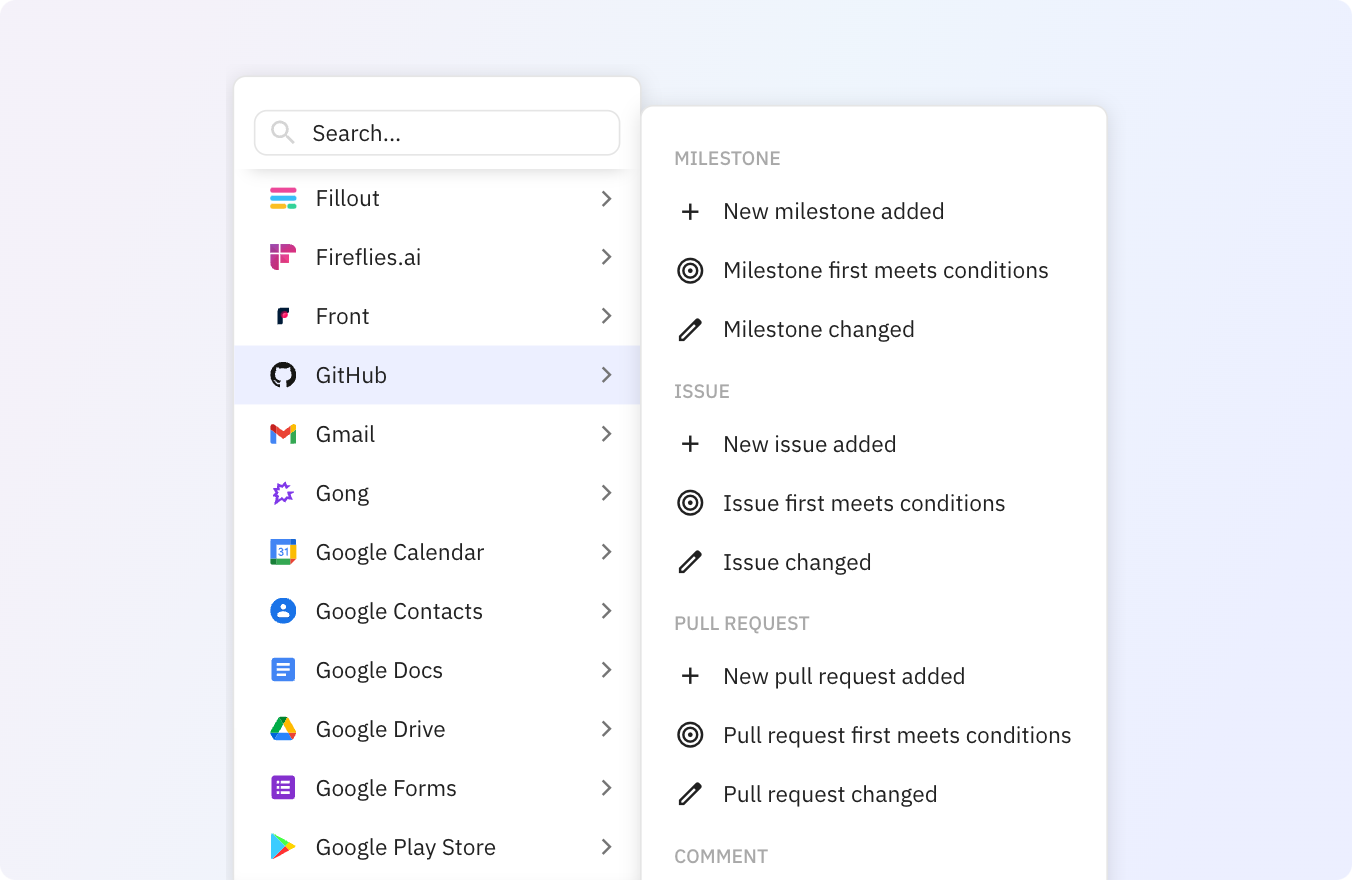This screenshot has width=1352, height=880.
Task: Click the GitHub octocat icon
Action: (x=283, y=375)
